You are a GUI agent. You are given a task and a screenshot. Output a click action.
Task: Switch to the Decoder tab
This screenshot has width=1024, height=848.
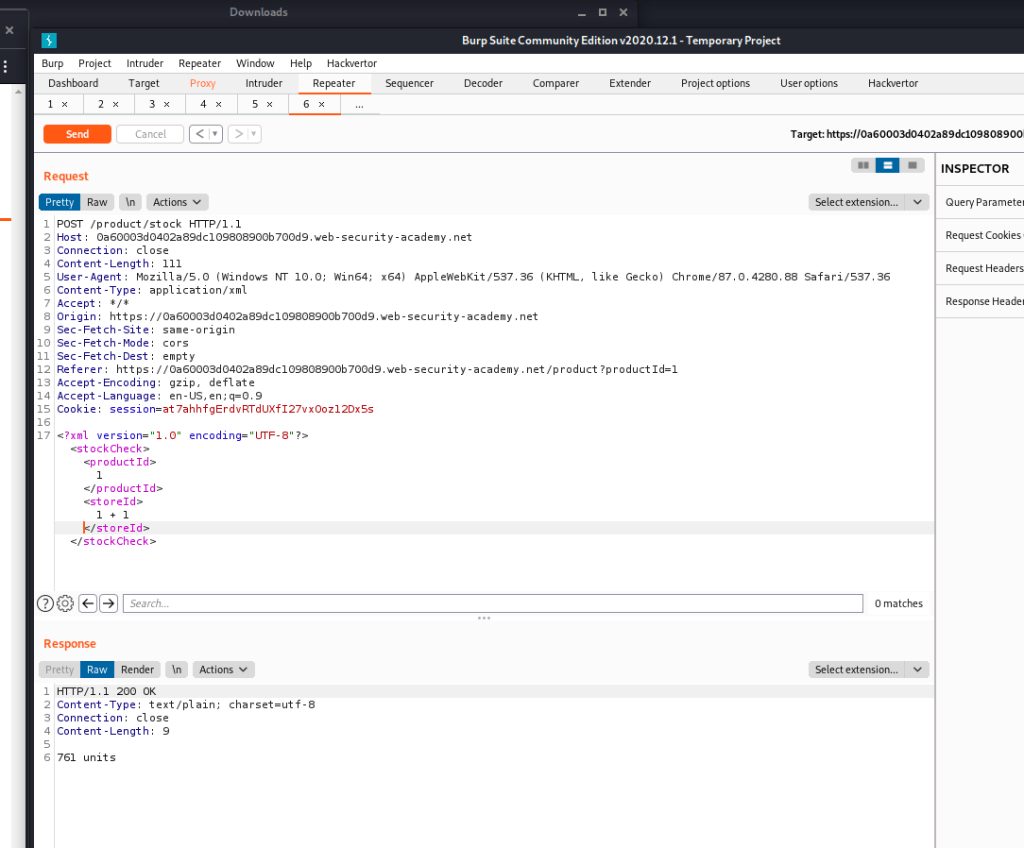point(483,83)
